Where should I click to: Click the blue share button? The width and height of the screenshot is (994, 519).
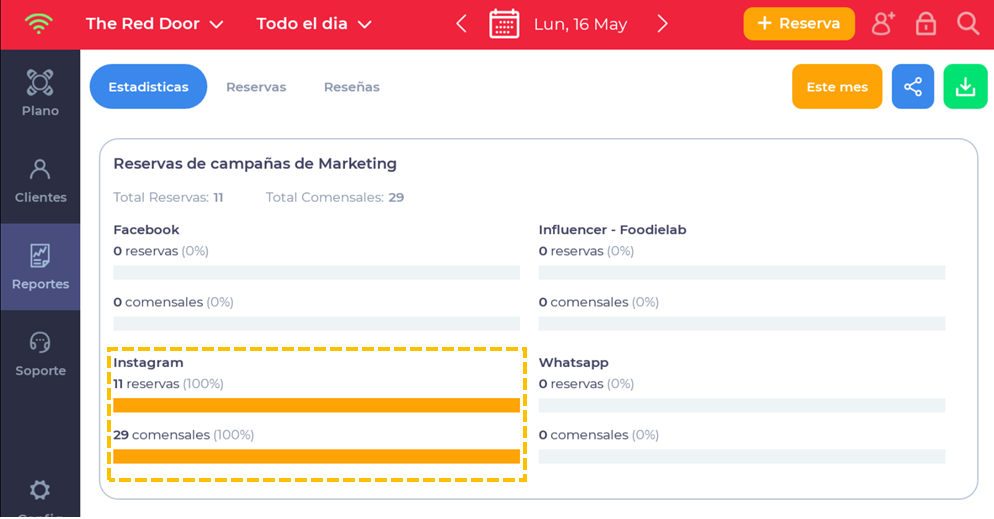tap(912, 87)
